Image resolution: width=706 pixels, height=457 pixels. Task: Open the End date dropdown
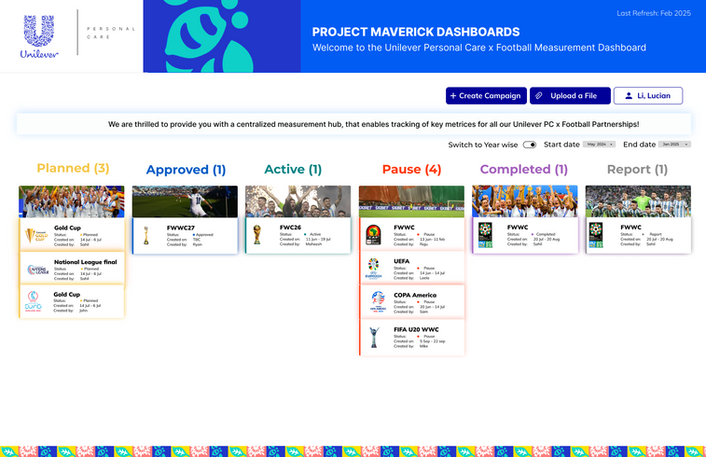click(x=674, y=144)
